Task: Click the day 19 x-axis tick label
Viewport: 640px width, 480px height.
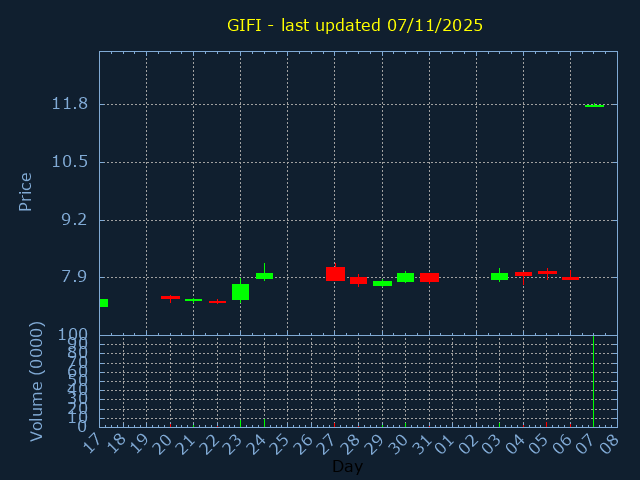Action: [139, 444]
